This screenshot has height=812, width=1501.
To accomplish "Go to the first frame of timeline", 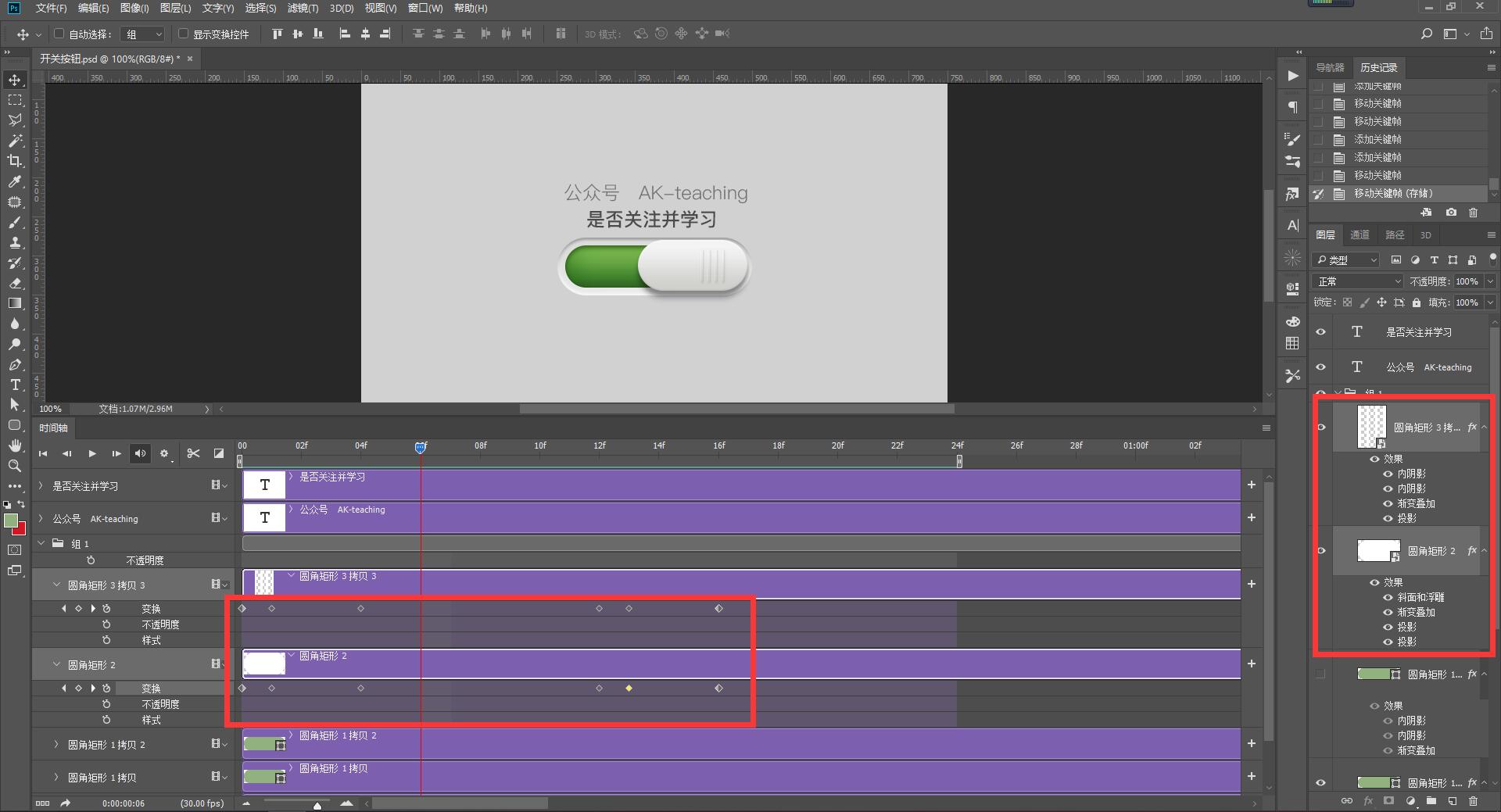I will click(43, 453).
